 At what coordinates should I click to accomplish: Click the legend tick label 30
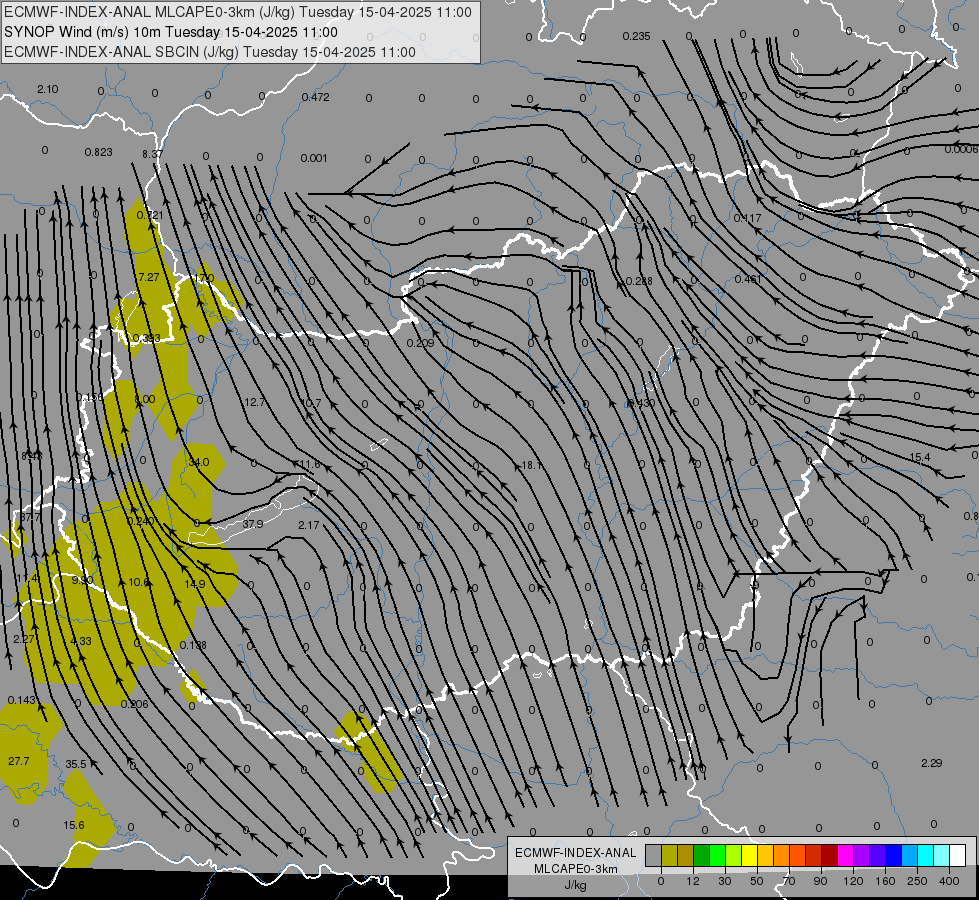tap(724, 881)
